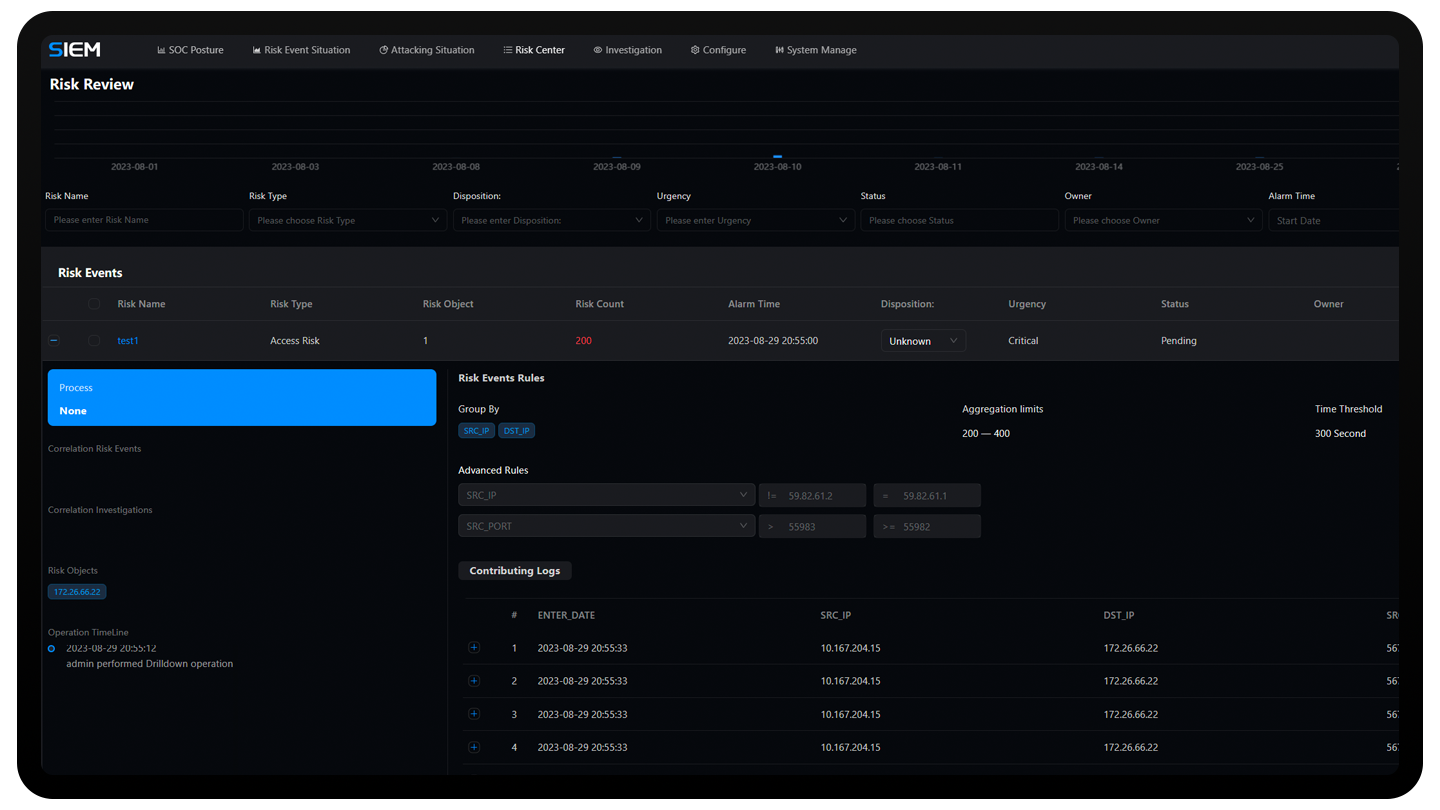This screenshot has height=810, width=1440.
Task: Expand contributing log row 1
Action: [474, 648]
